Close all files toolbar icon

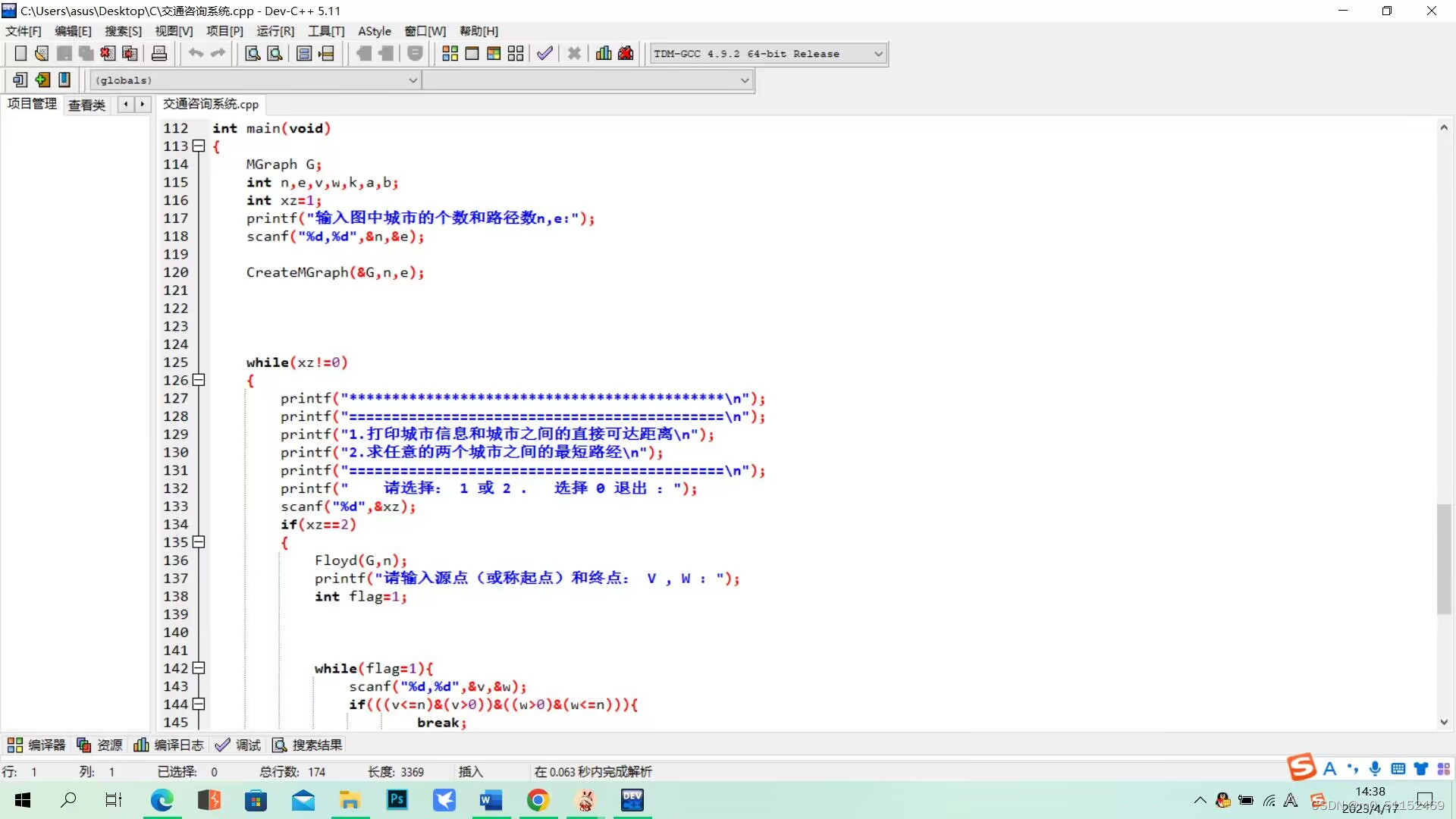[130, 54]
